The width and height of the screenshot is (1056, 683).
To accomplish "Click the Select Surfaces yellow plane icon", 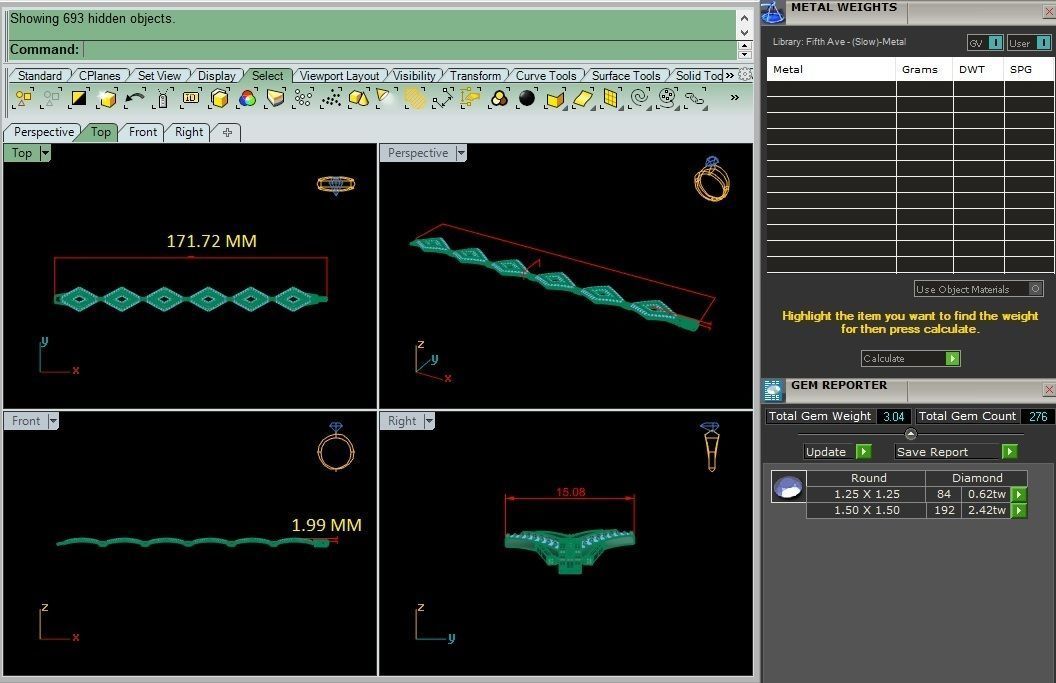I will (x=583, y=99).
